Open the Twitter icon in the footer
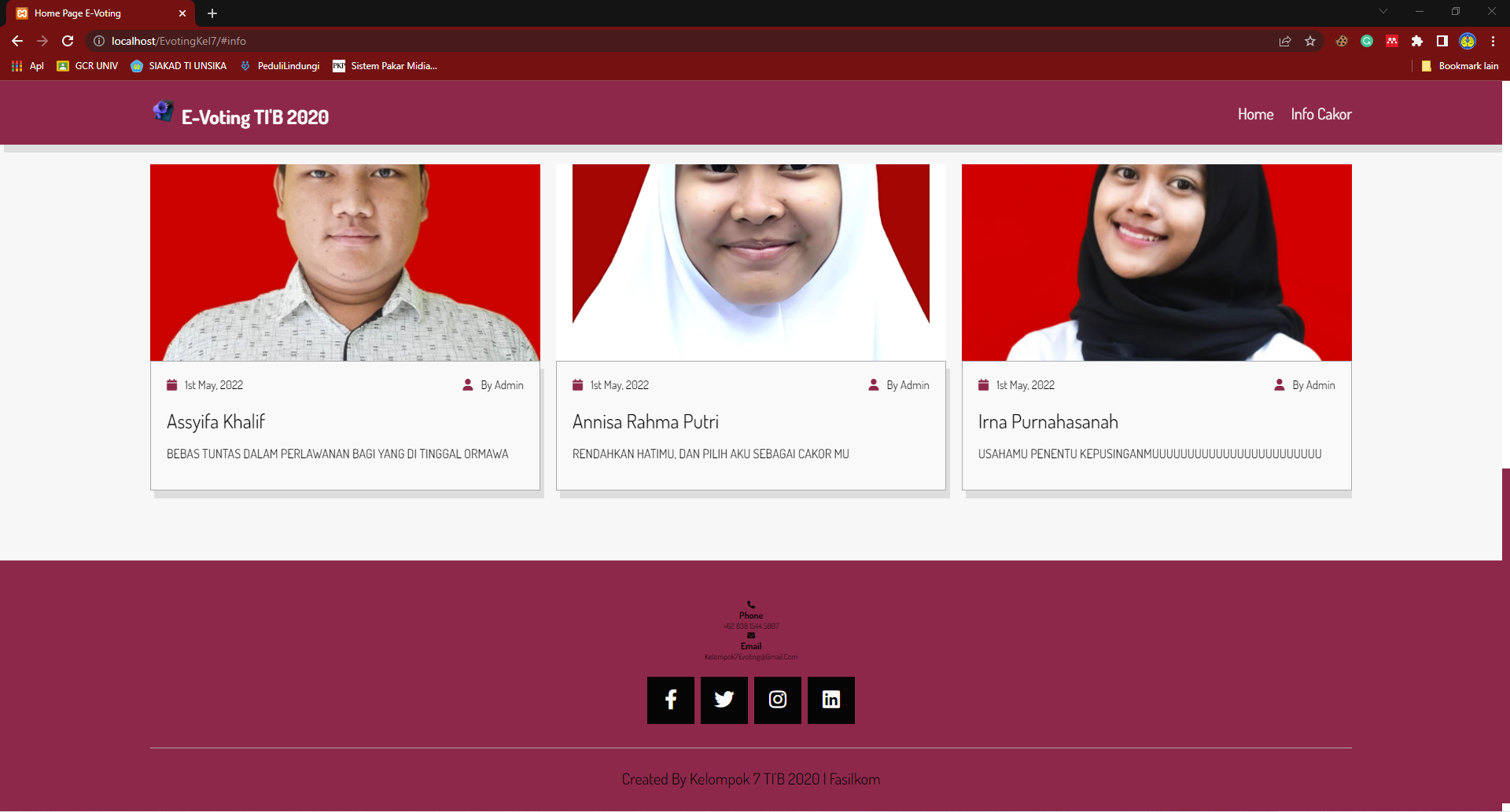The image size is (1510, 812). click(x=724, y=700)
